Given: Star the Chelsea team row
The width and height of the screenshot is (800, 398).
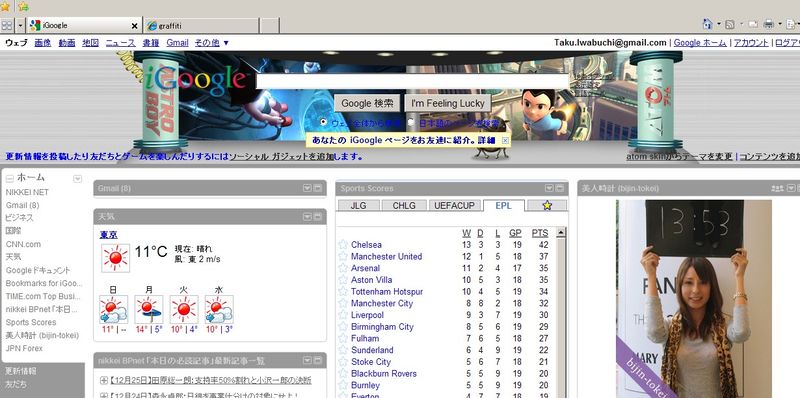Looking at the screenshot, I should coord(343,244).
